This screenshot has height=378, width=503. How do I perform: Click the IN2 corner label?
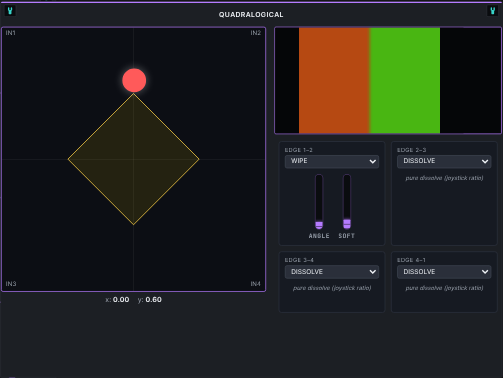256,33
